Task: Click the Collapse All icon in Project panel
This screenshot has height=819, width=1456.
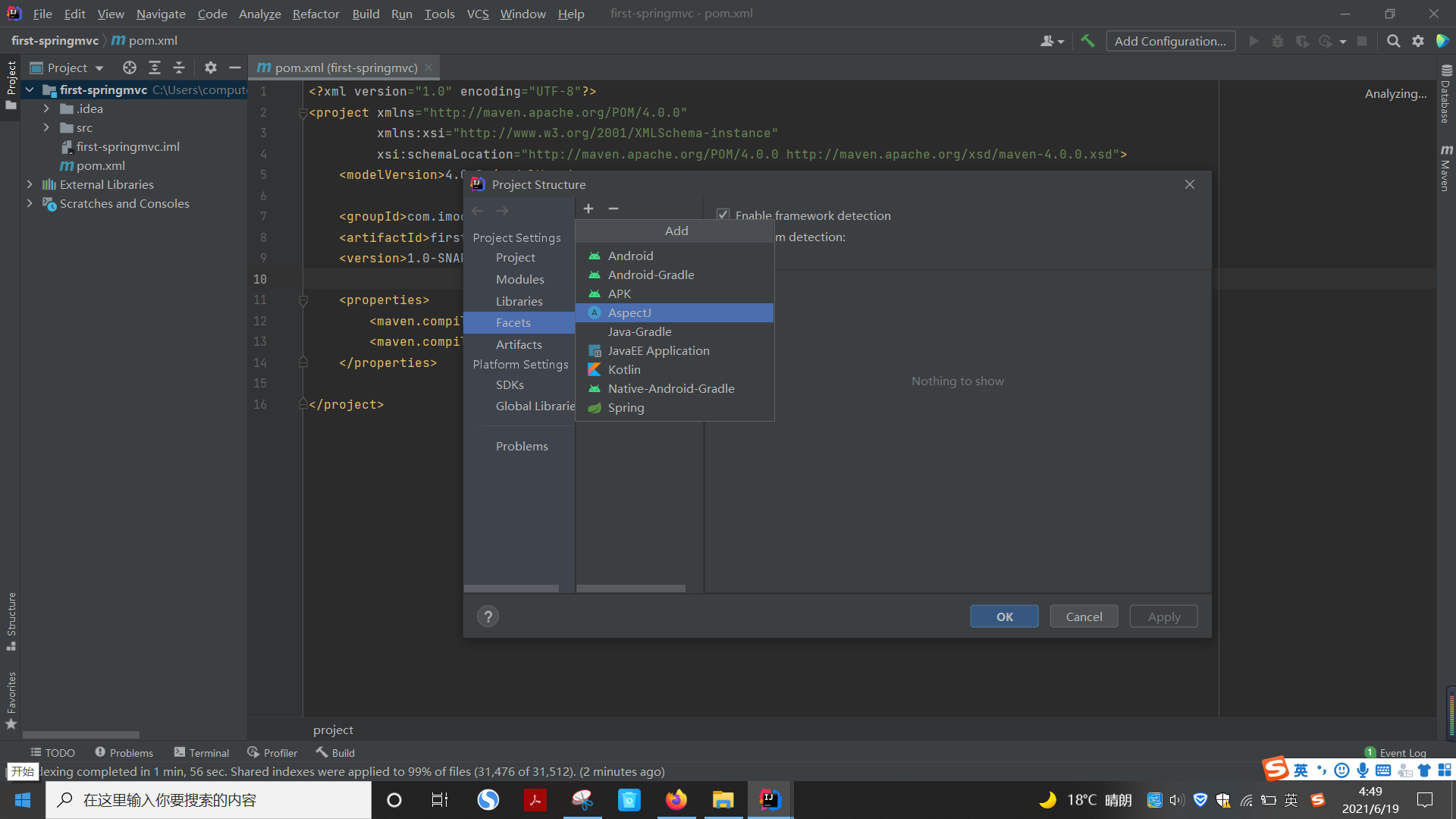Action: coord(179,67)
